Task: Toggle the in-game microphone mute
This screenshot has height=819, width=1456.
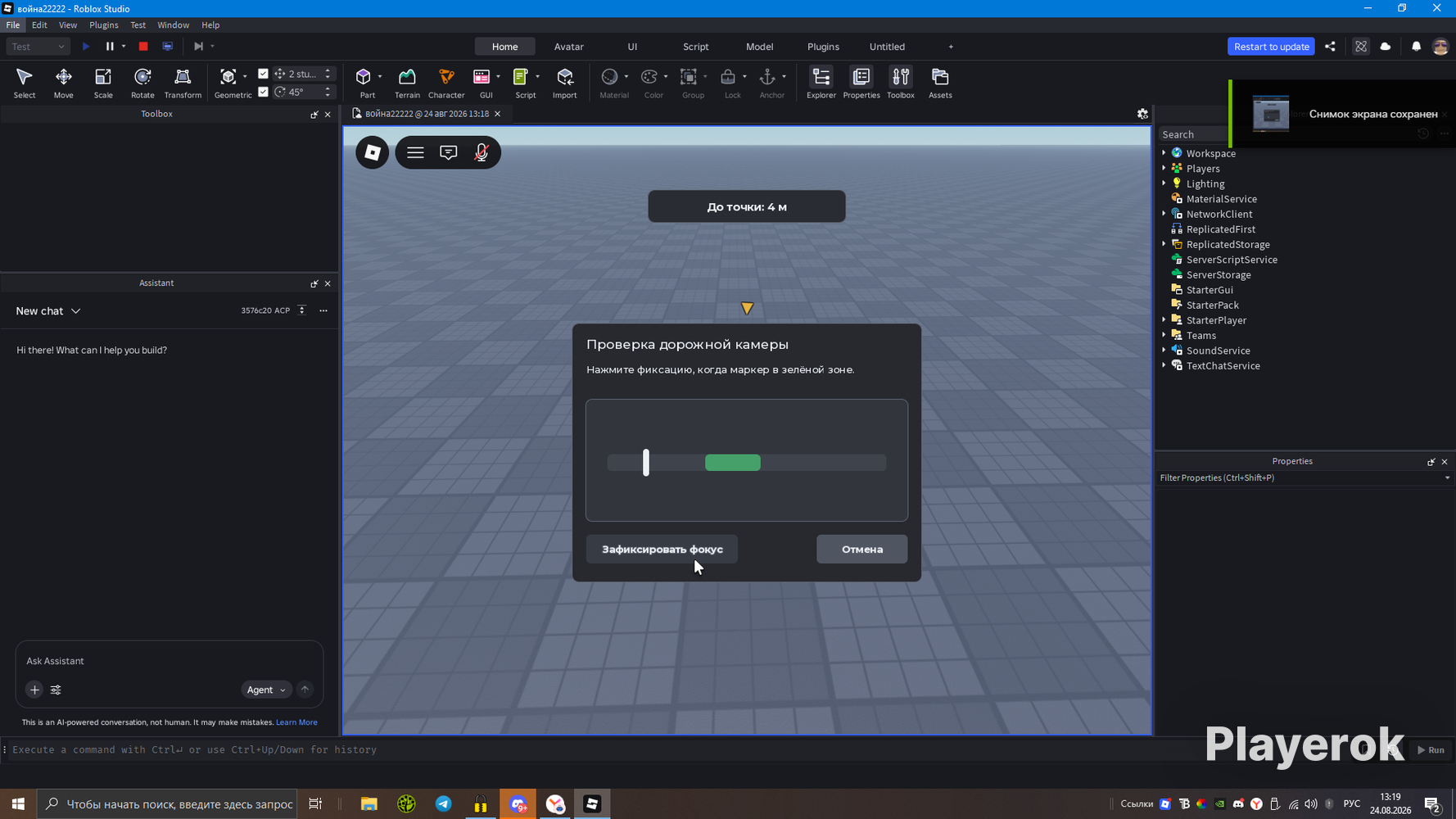Action: pyautogui.click(x=482, y=152)
